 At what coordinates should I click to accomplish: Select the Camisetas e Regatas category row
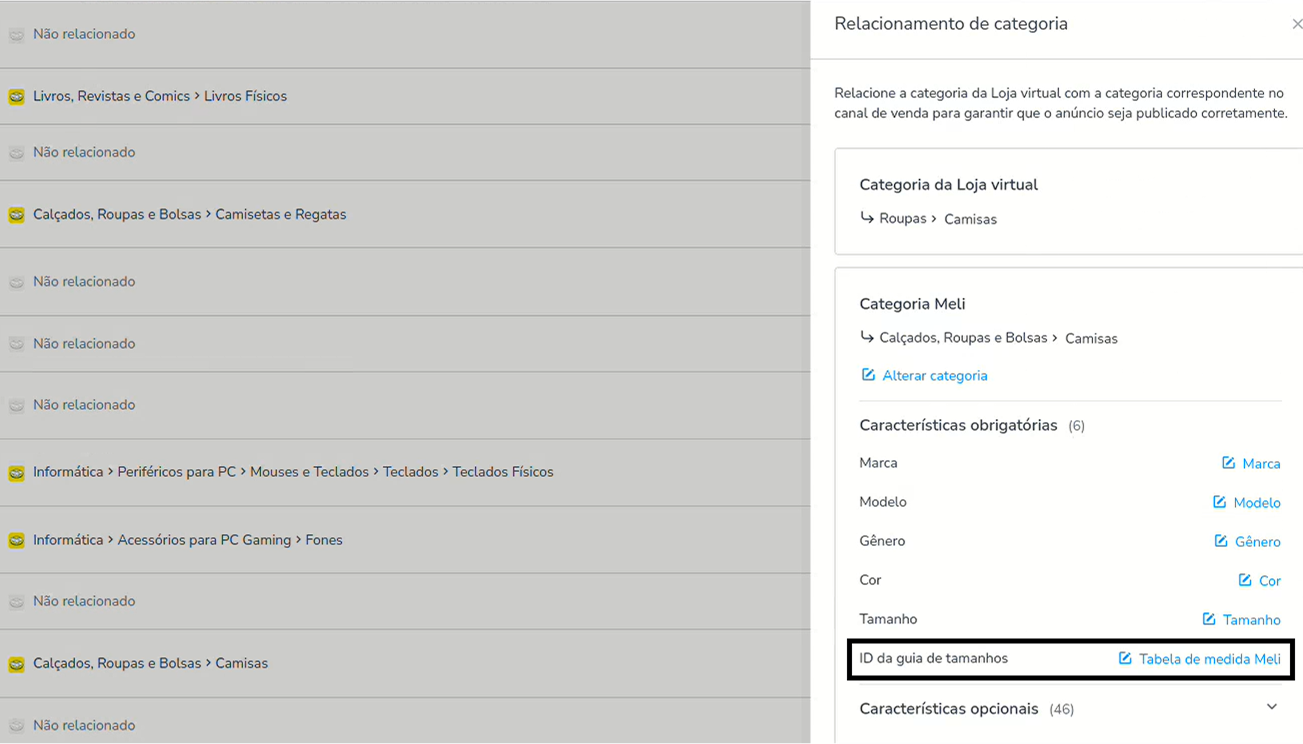(x=405, y=215)
